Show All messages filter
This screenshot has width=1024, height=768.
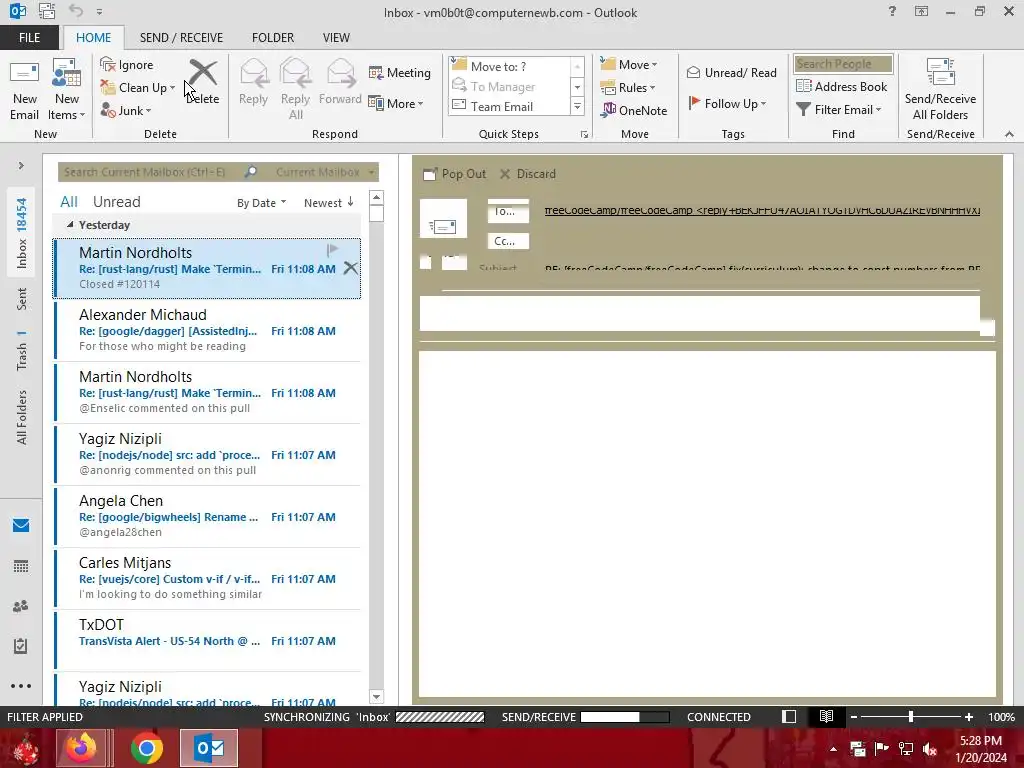69,202
